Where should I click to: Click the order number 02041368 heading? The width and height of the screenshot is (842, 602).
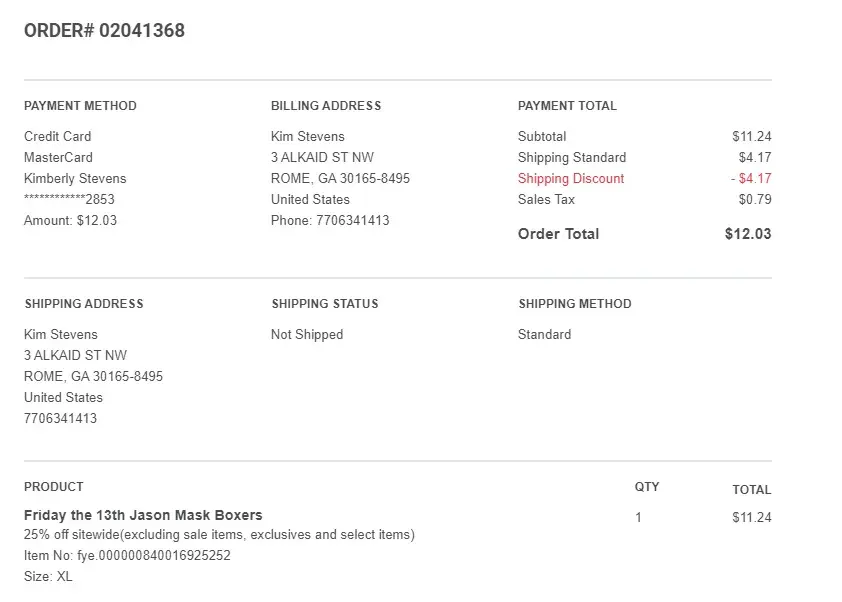click(x=104, y=30)
